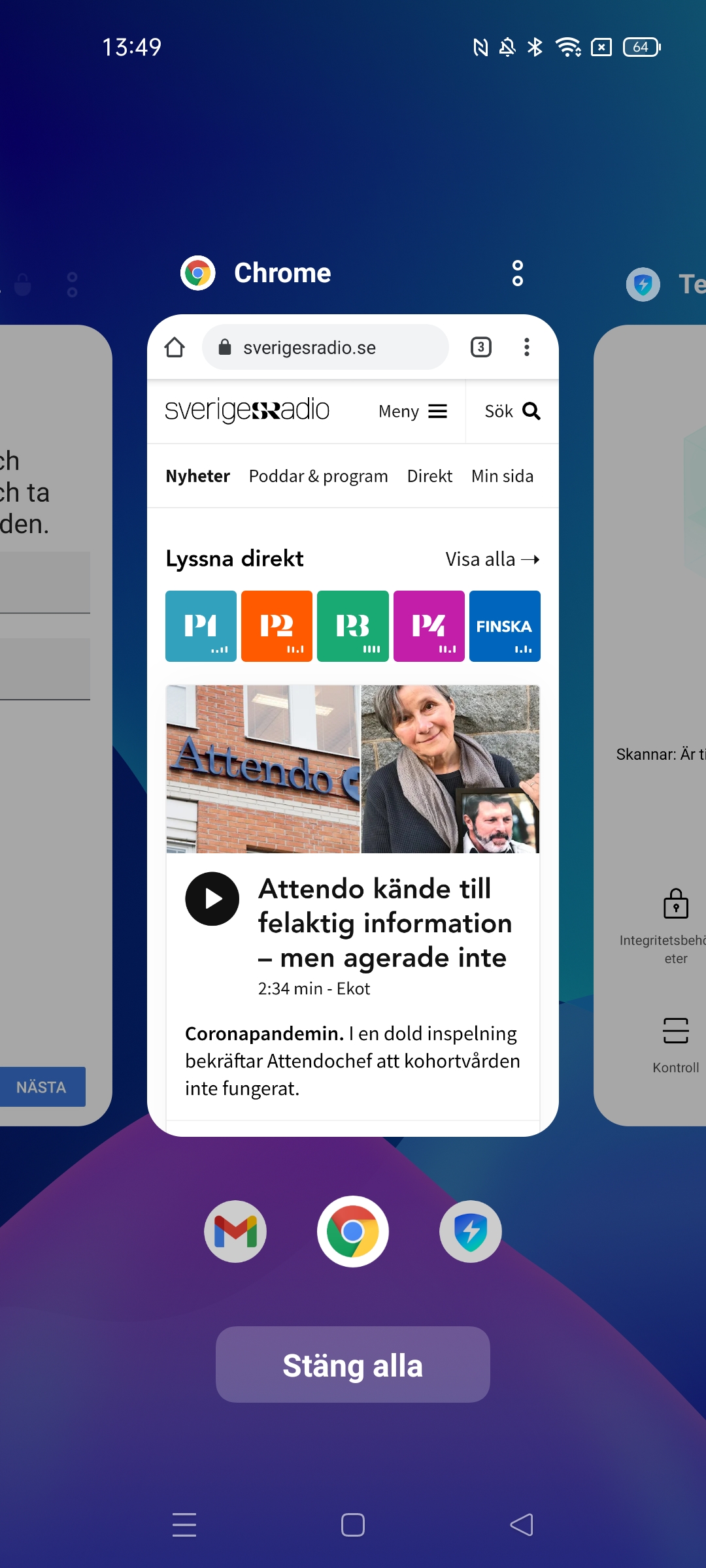Image resolution: width=706 pixels, height=1568 pixels.
Task: Tap the Chrome home icon
Action: [x=175, y=347]
